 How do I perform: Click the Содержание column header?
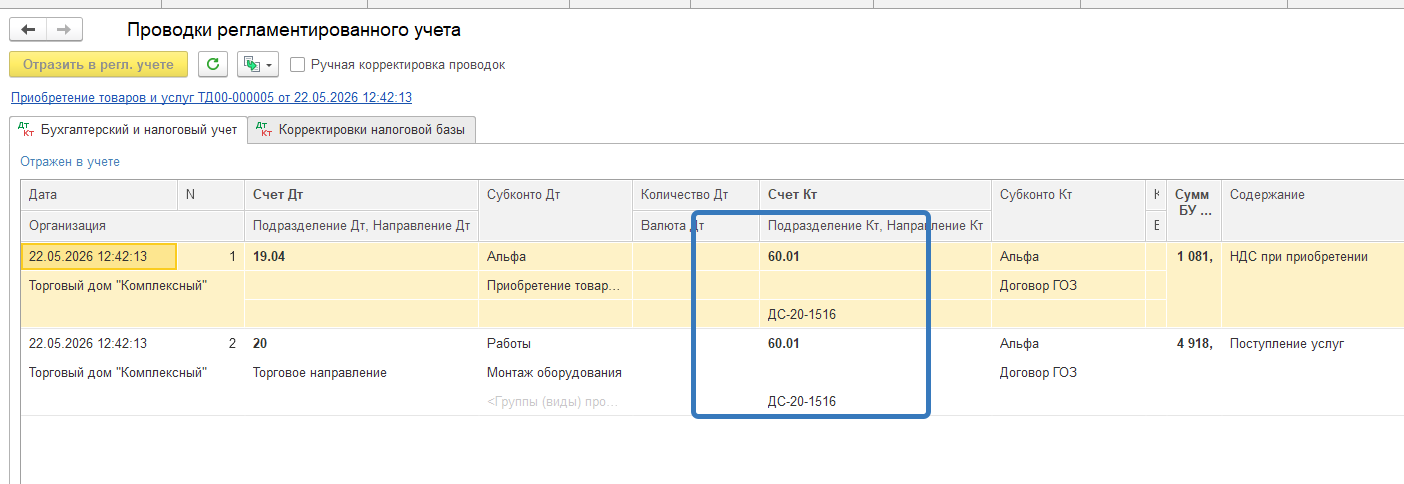pos(1312,195)
